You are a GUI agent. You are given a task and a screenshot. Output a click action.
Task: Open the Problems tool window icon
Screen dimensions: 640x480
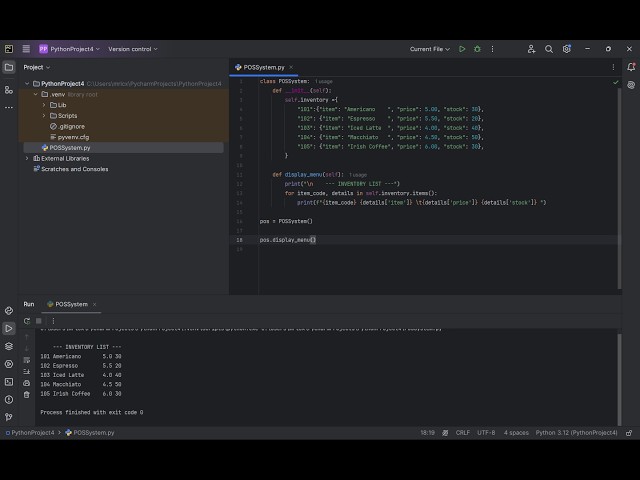click(x=9, y=400)
